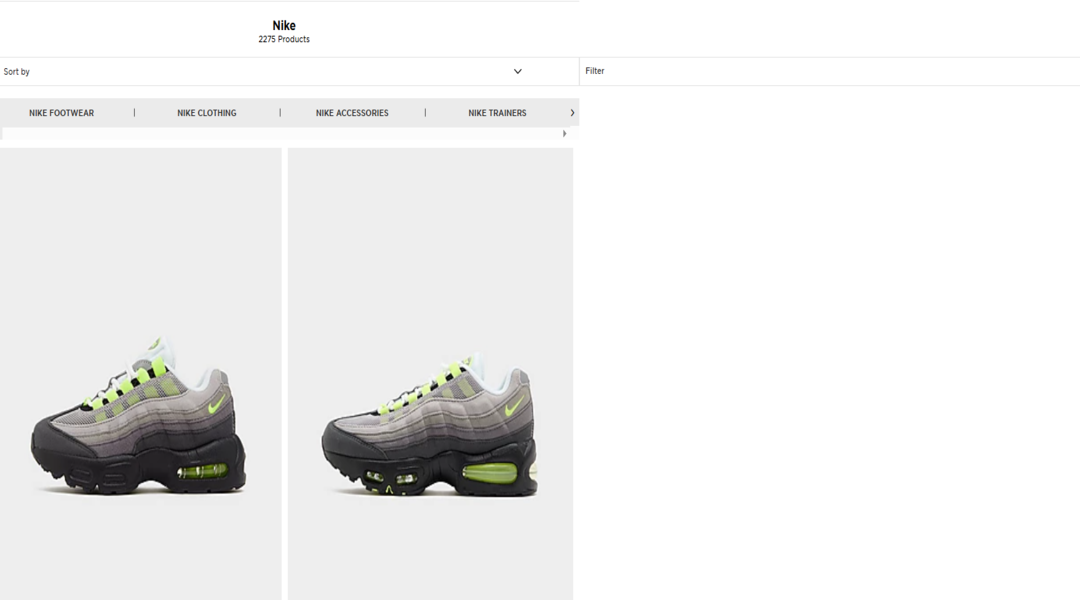Click the Sort by label text
The height and width of the screenshot is (600, 1080).
pos(17,72)
